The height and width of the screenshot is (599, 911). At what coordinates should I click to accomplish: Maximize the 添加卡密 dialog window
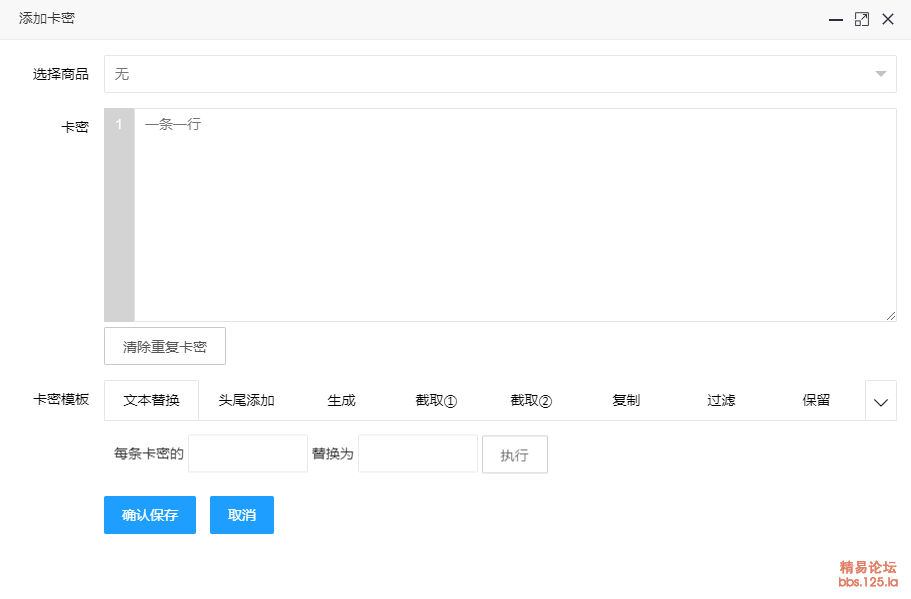[862, 19]
